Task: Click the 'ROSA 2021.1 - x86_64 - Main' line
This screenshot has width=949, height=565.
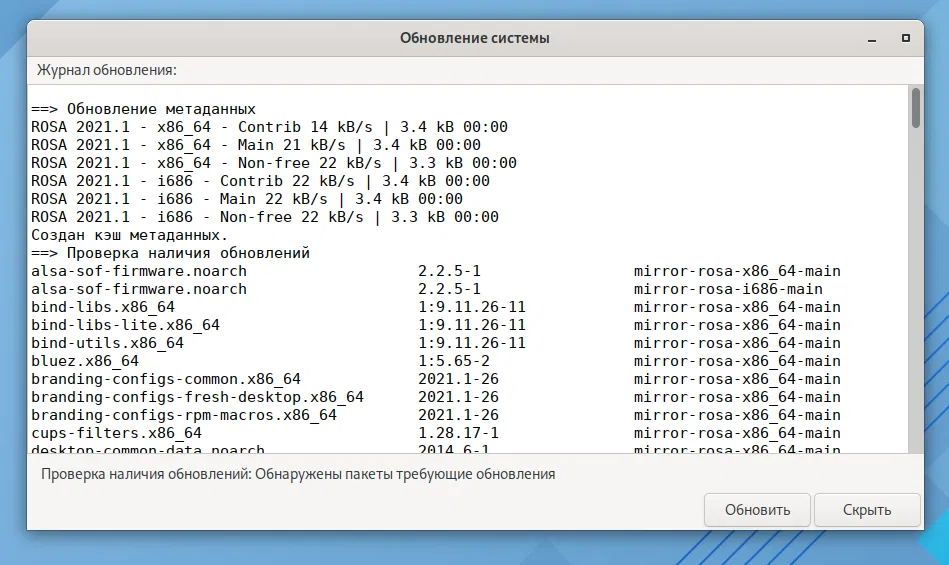Action: [255, 145]
